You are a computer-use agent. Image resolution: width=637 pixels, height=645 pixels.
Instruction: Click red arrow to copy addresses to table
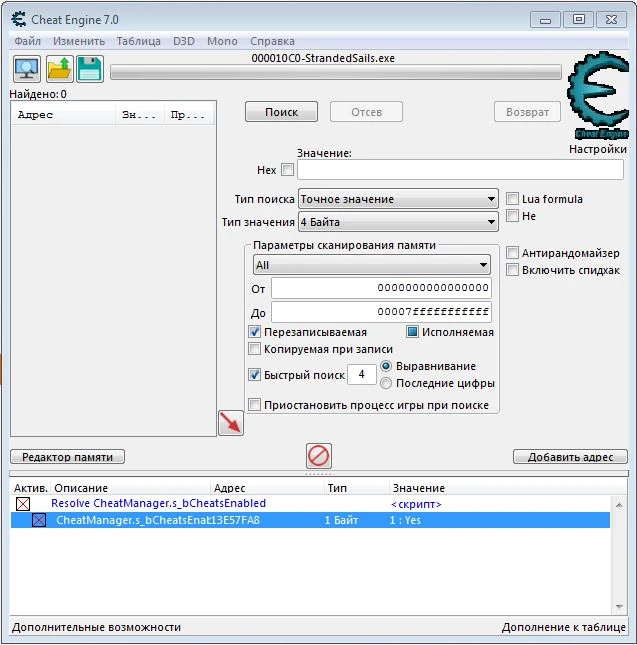231,422
